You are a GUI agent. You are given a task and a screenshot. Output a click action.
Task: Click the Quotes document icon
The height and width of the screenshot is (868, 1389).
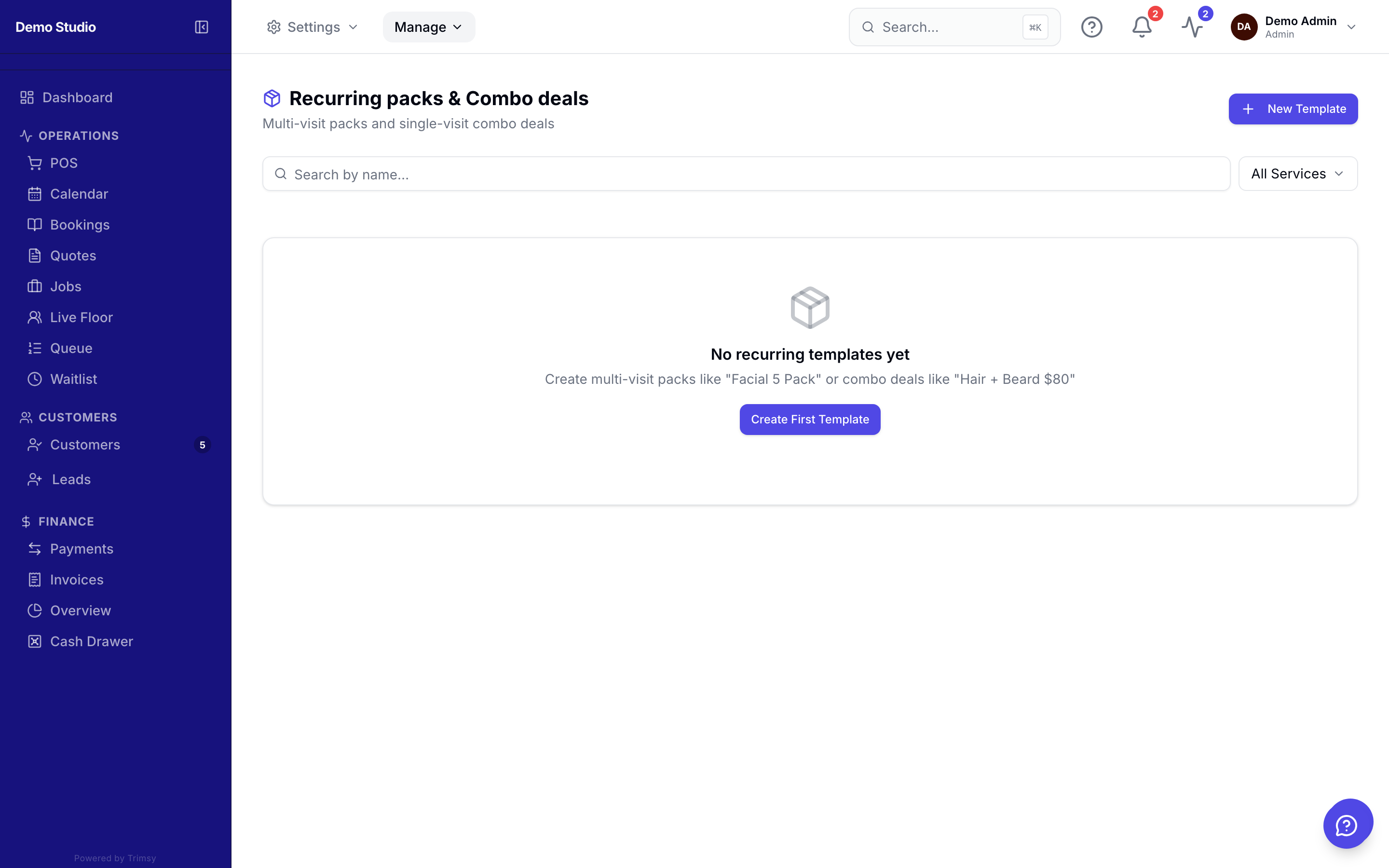point(34,256)
